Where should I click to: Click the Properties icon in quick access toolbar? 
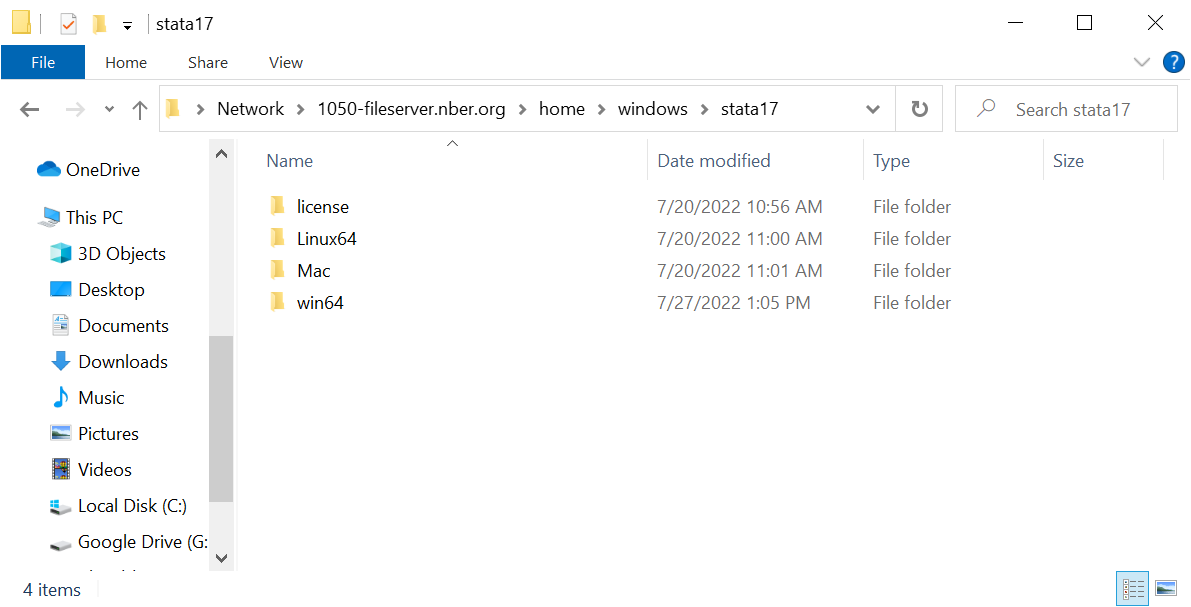68,24
